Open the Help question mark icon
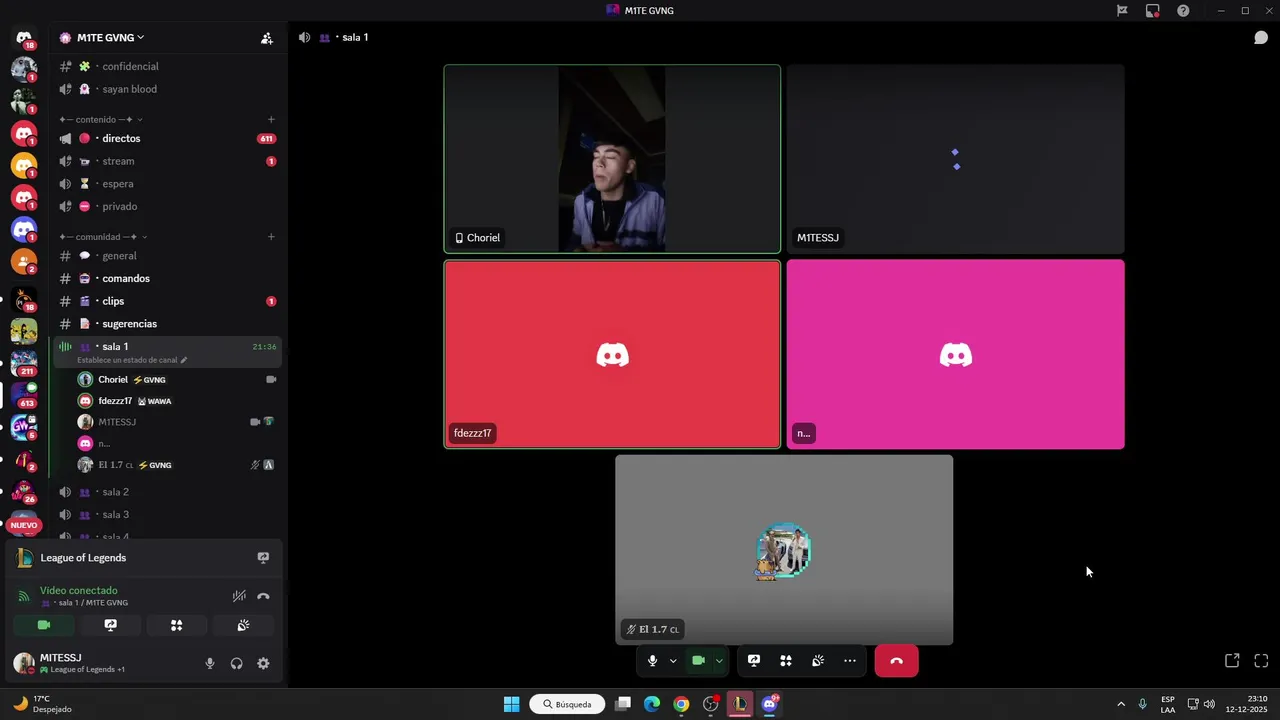Viewport: 1280px width, 720px height. coord(1183,11)
